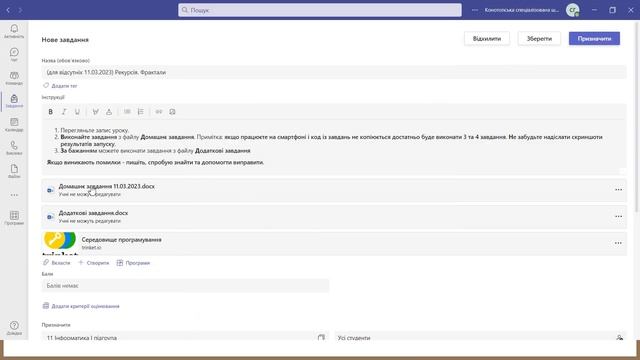The height and width of the screenshot is (360, 640).
Task: Open the Calls section in sidebar
Action: point(14,148)
